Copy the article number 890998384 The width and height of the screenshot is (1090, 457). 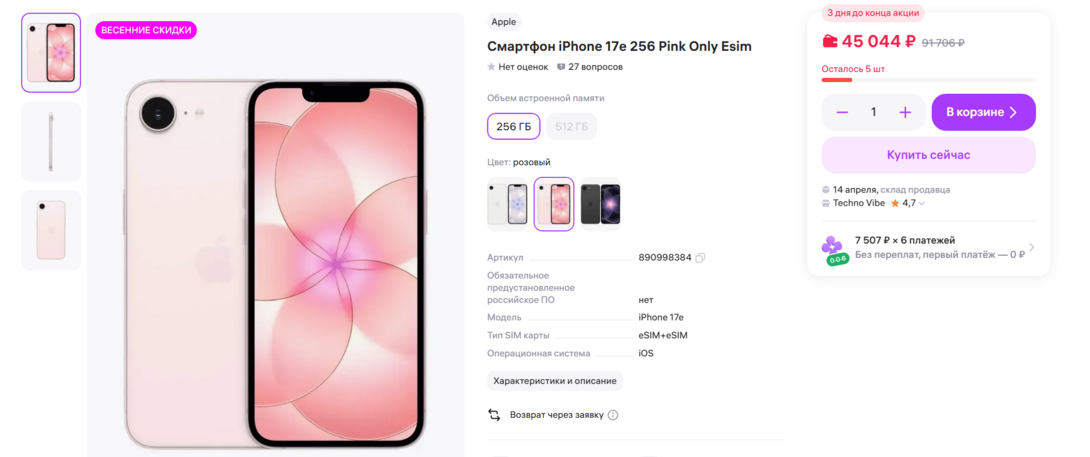(x=701, y=258)
